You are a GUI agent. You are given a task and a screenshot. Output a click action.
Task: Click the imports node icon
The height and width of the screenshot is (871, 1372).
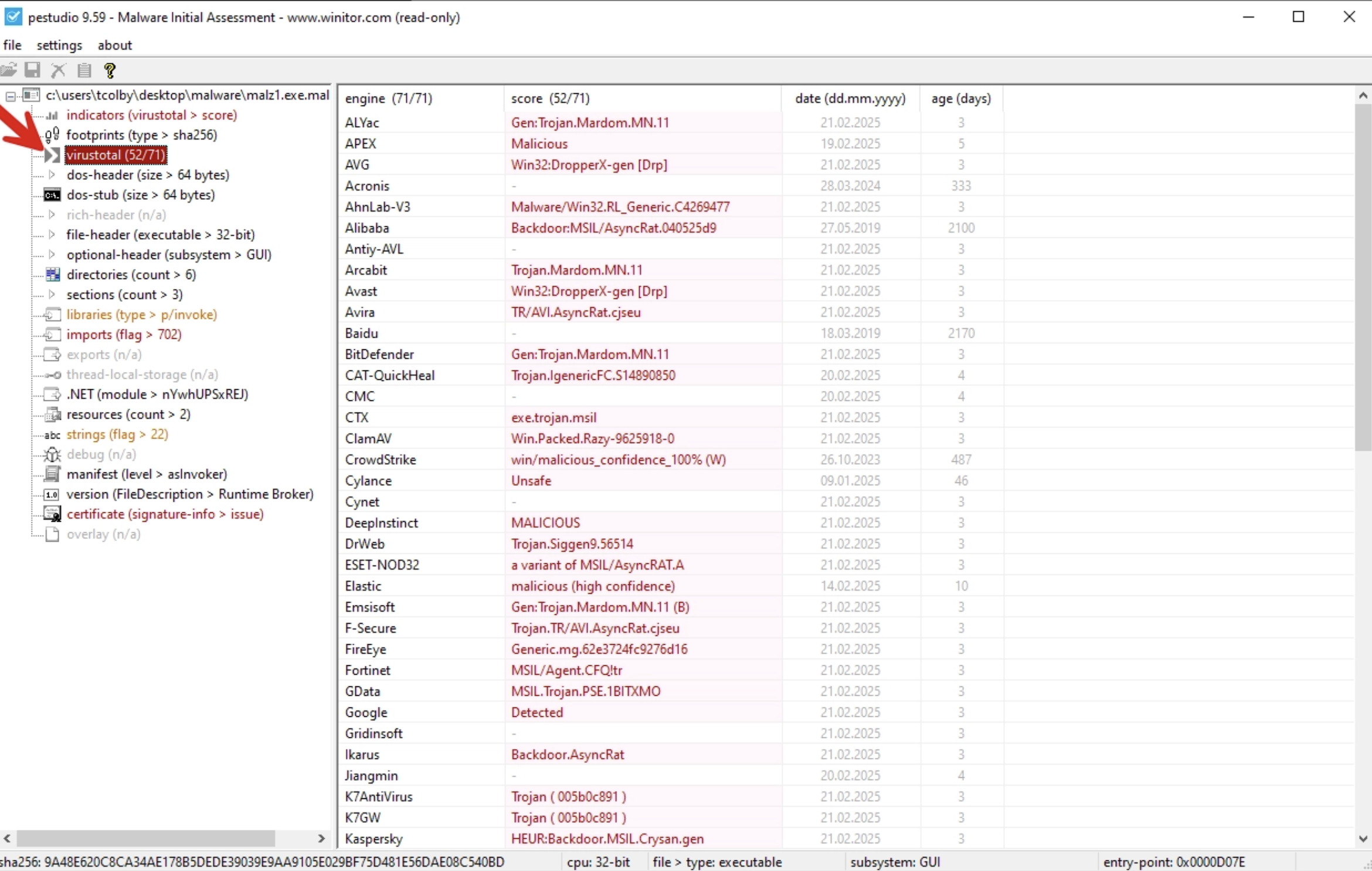[52, 335]
